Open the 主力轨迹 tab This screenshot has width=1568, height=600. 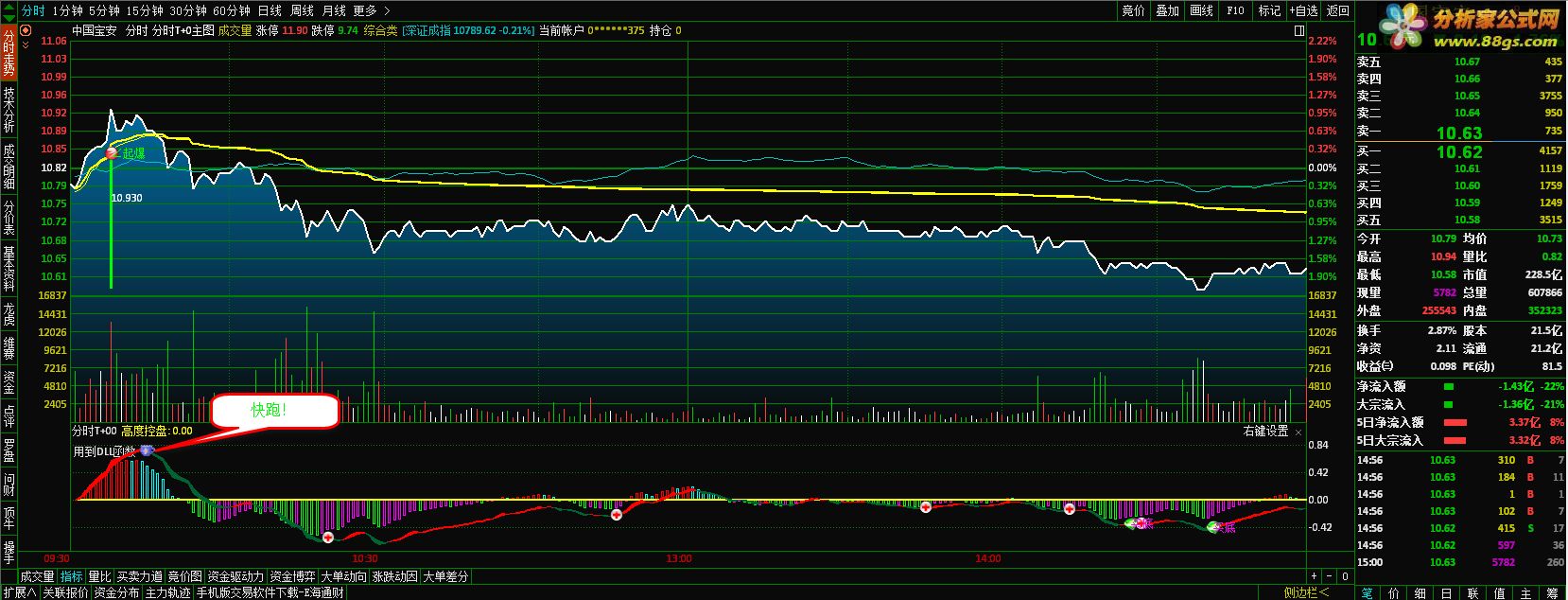(x=168, y=592)
